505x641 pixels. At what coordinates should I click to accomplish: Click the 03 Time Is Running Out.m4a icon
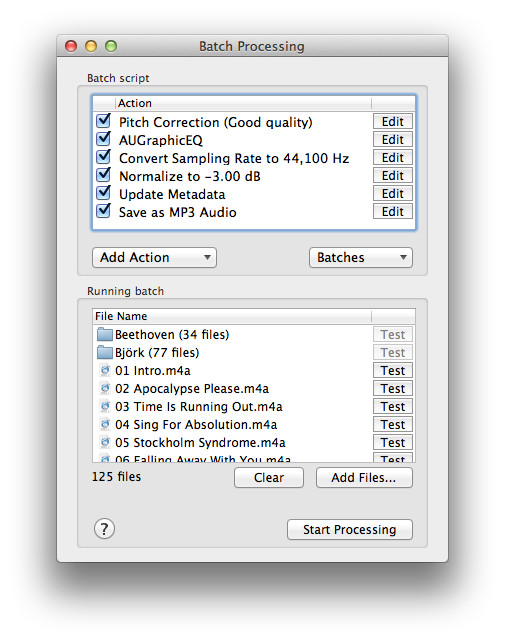[105, 406]
